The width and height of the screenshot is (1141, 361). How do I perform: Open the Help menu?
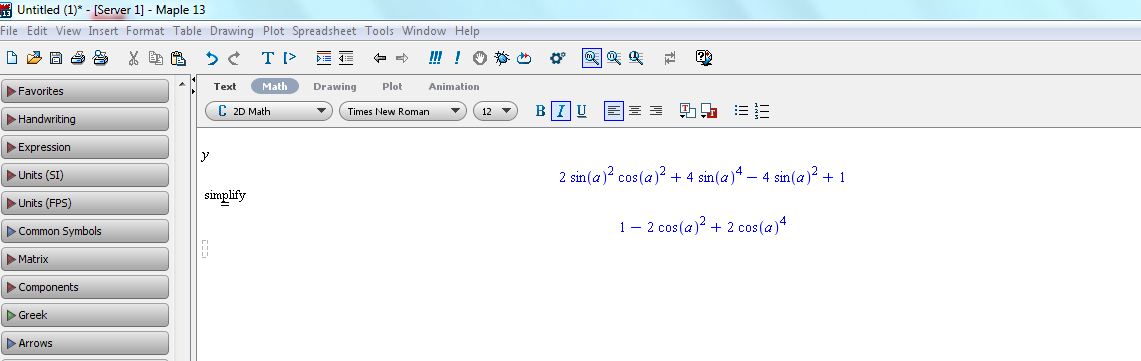click(x=467, y=31)
